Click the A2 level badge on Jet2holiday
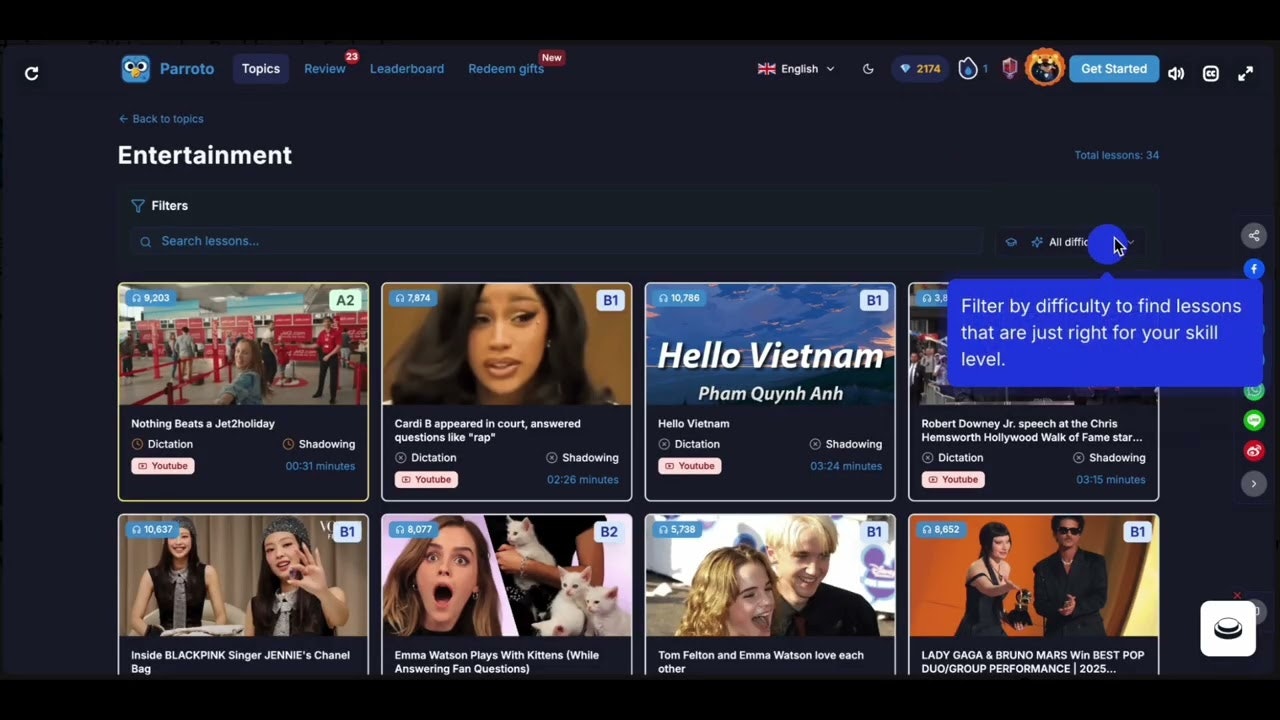1280x720 pixels. click(x=345, y=300)
